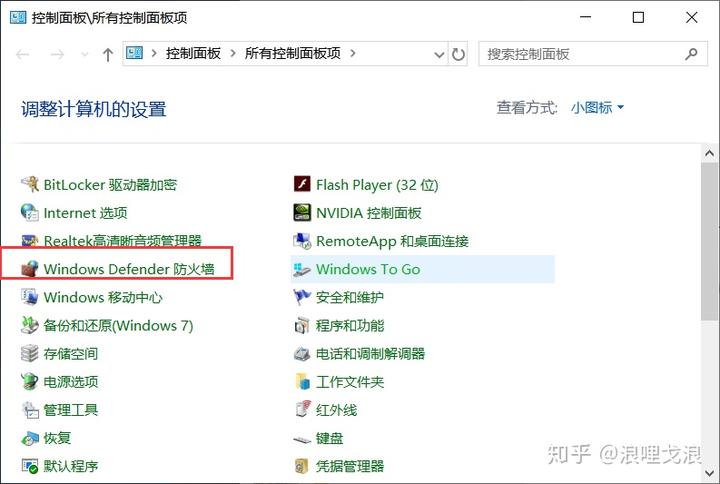Open 电源选项 link
The image size is (720, 484).
coord(71,382)
